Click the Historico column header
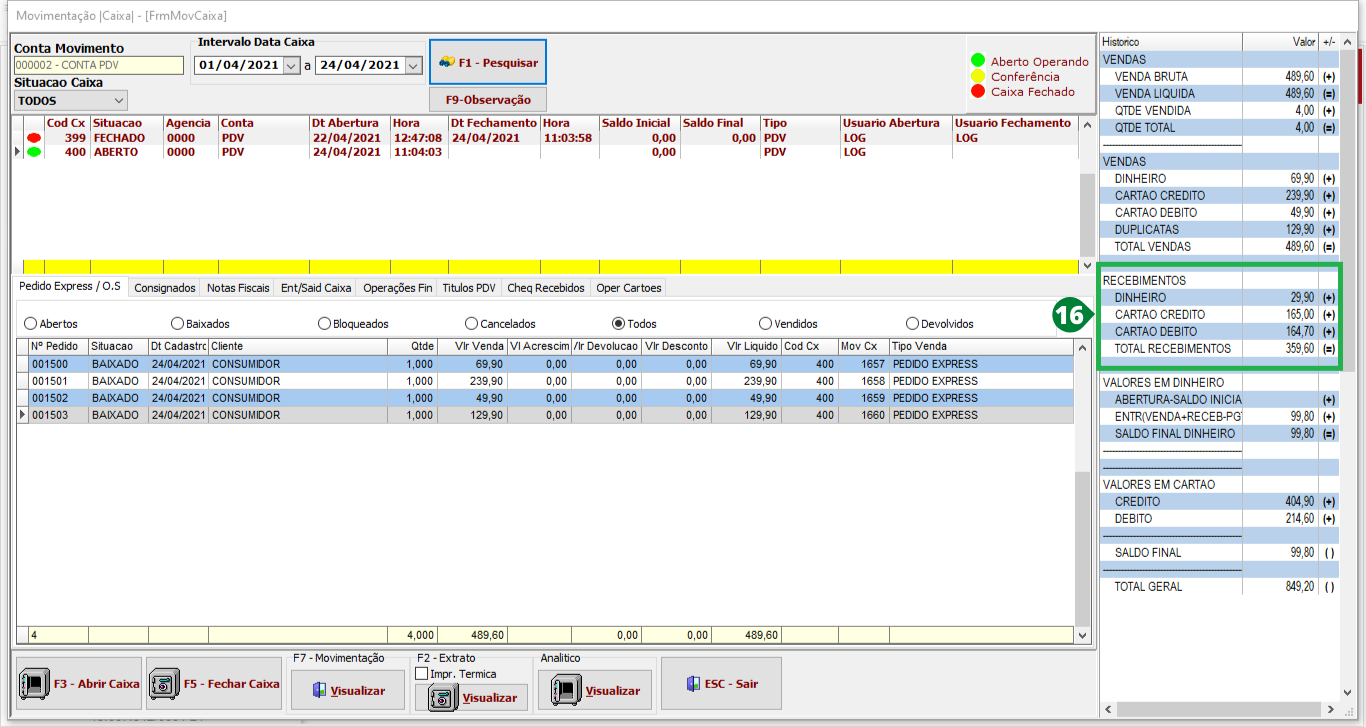This screenshot has height=727, width=1366. (1171, 42)
